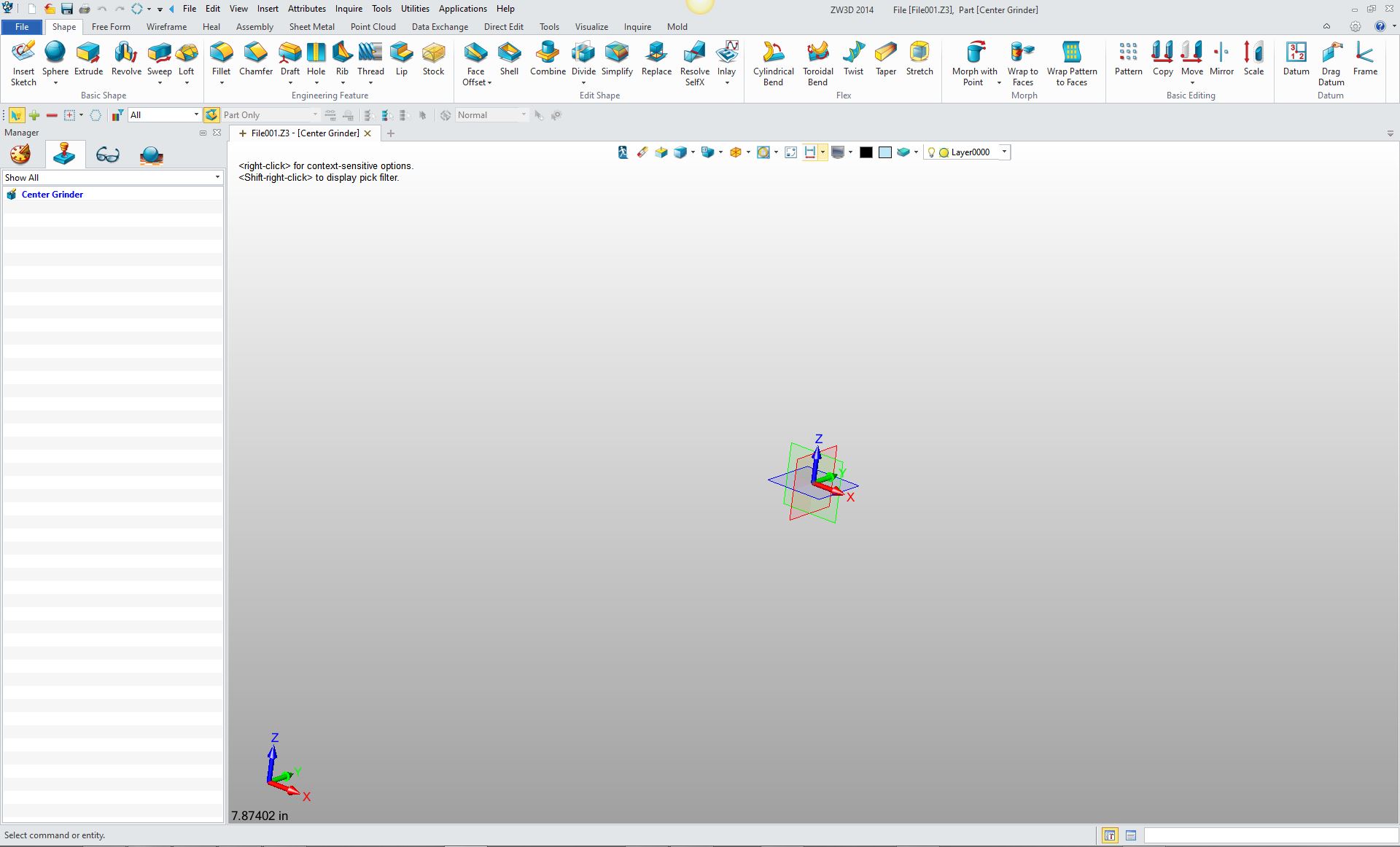This screenshot has height=847, width=1400.
Task: Open the Layer0000 dropdown
Action: point(1004,152)
